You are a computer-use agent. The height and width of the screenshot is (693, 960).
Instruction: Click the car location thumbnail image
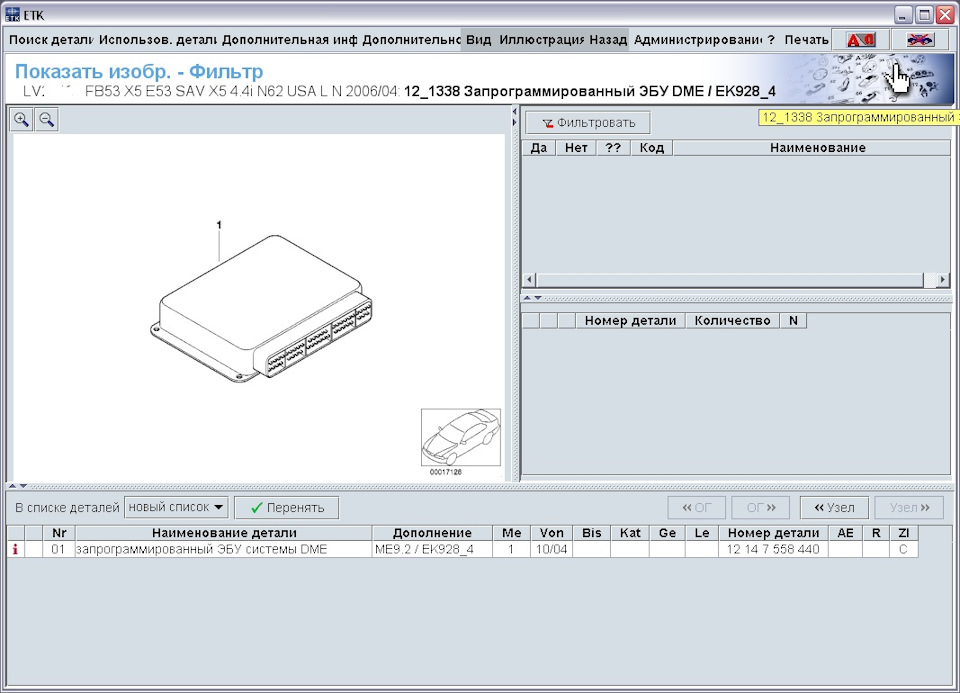pos(460,438)
